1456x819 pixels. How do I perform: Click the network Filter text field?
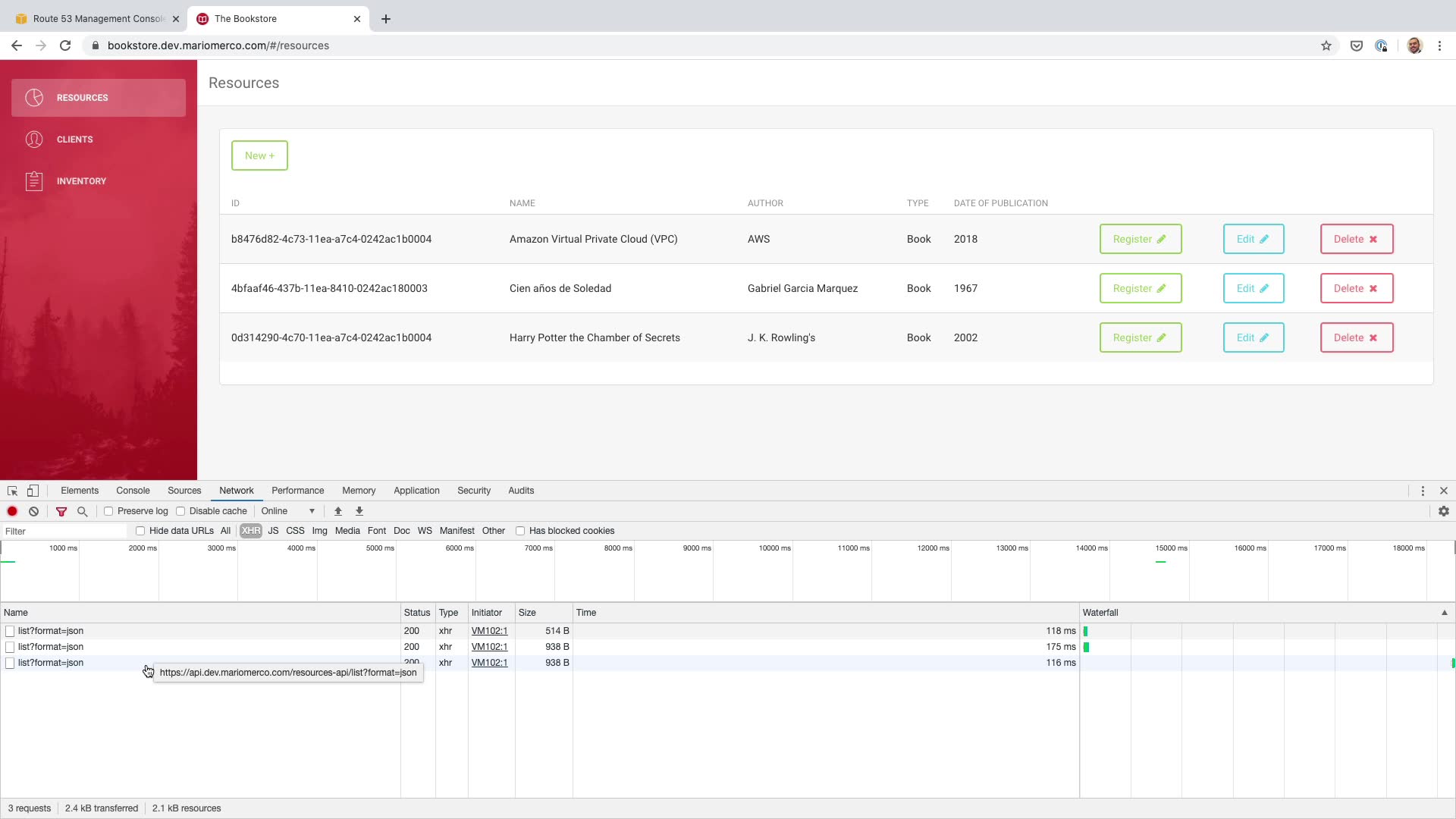click(x=64, y=531)
